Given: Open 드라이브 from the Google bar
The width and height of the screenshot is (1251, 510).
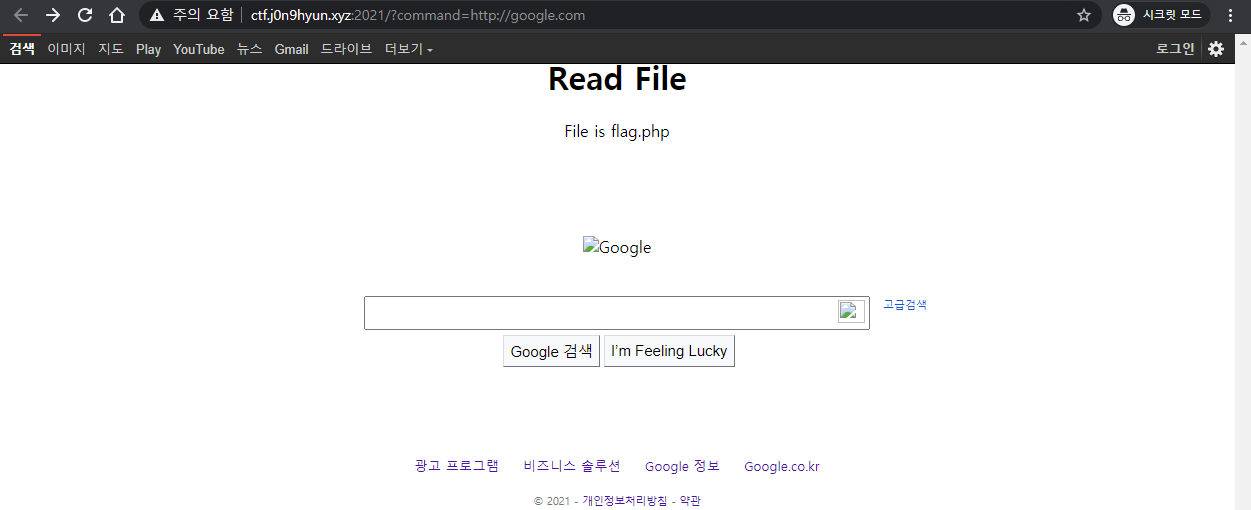Looking at the screenshot, I should 346,49.
